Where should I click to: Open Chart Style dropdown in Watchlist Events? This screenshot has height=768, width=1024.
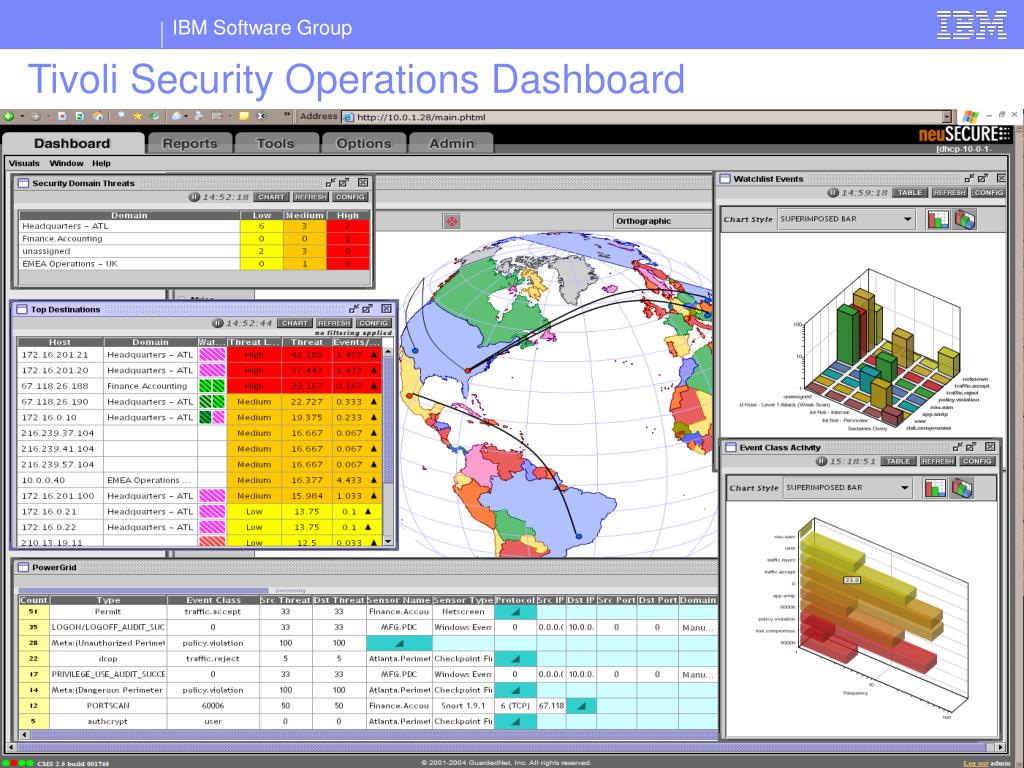point(847,219)
